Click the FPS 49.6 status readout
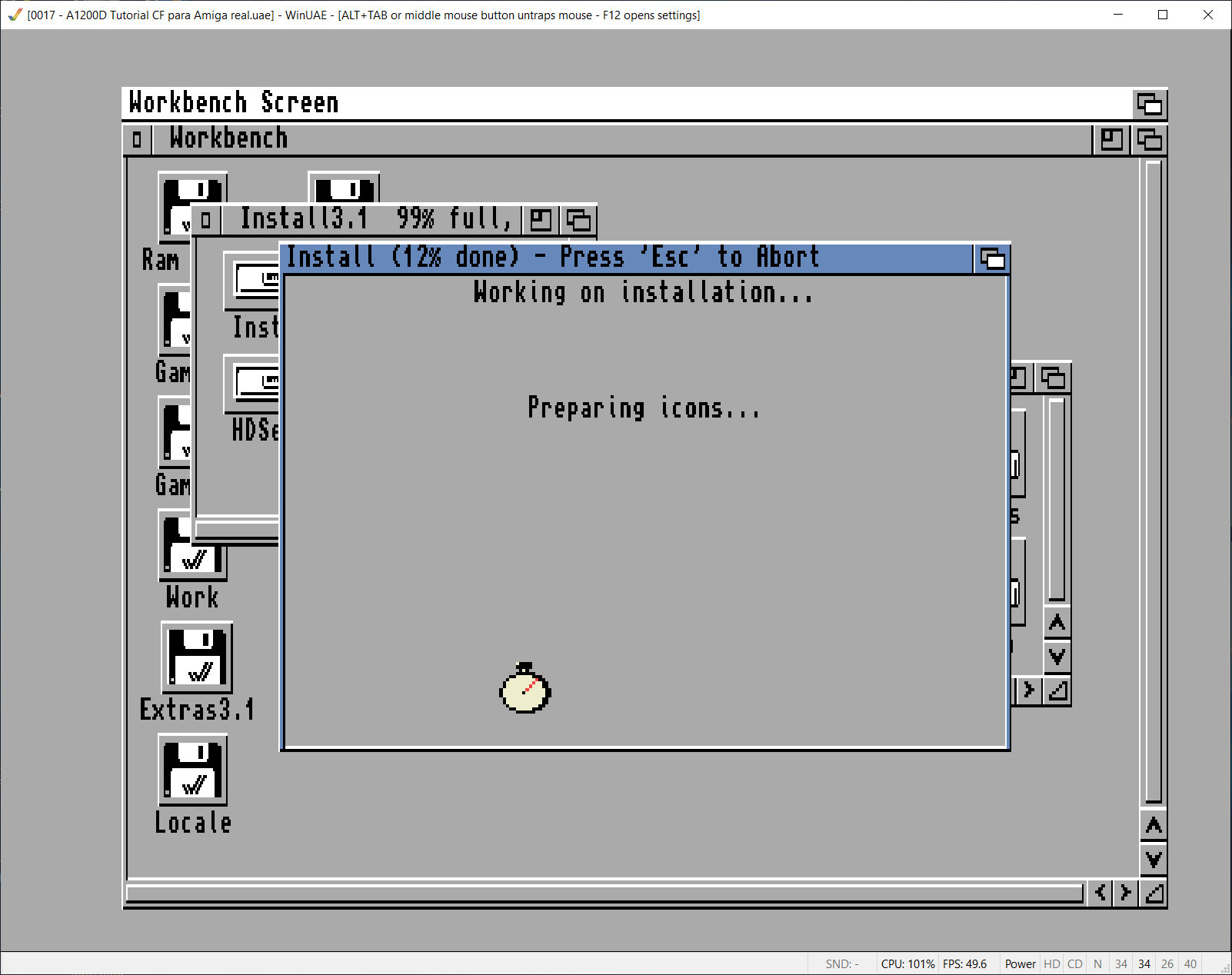The height and width of the screenshot is (975, 1232). (964, 963)
